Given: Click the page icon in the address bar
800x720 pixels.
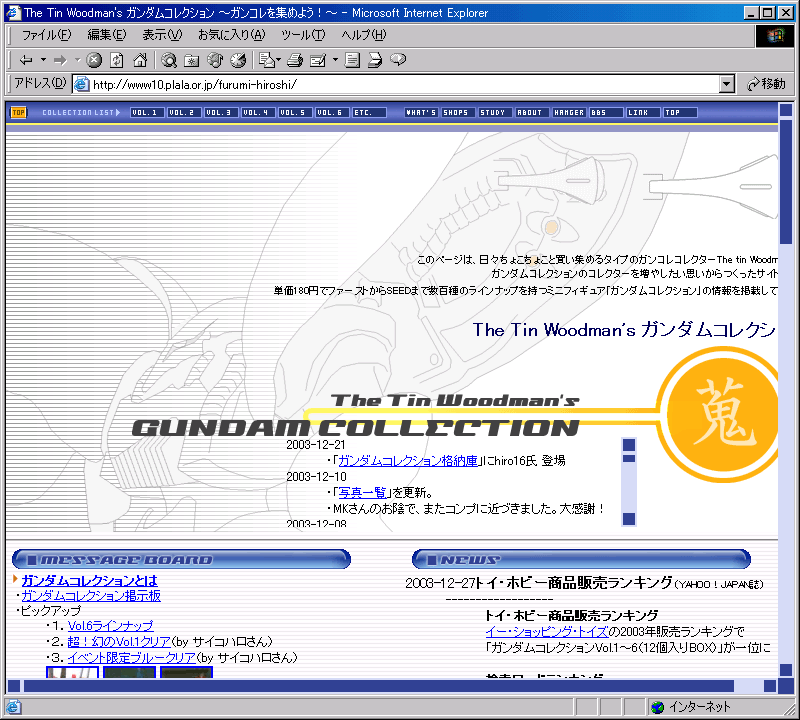Looking at the screenshot, I should click(x=82, y=84).
